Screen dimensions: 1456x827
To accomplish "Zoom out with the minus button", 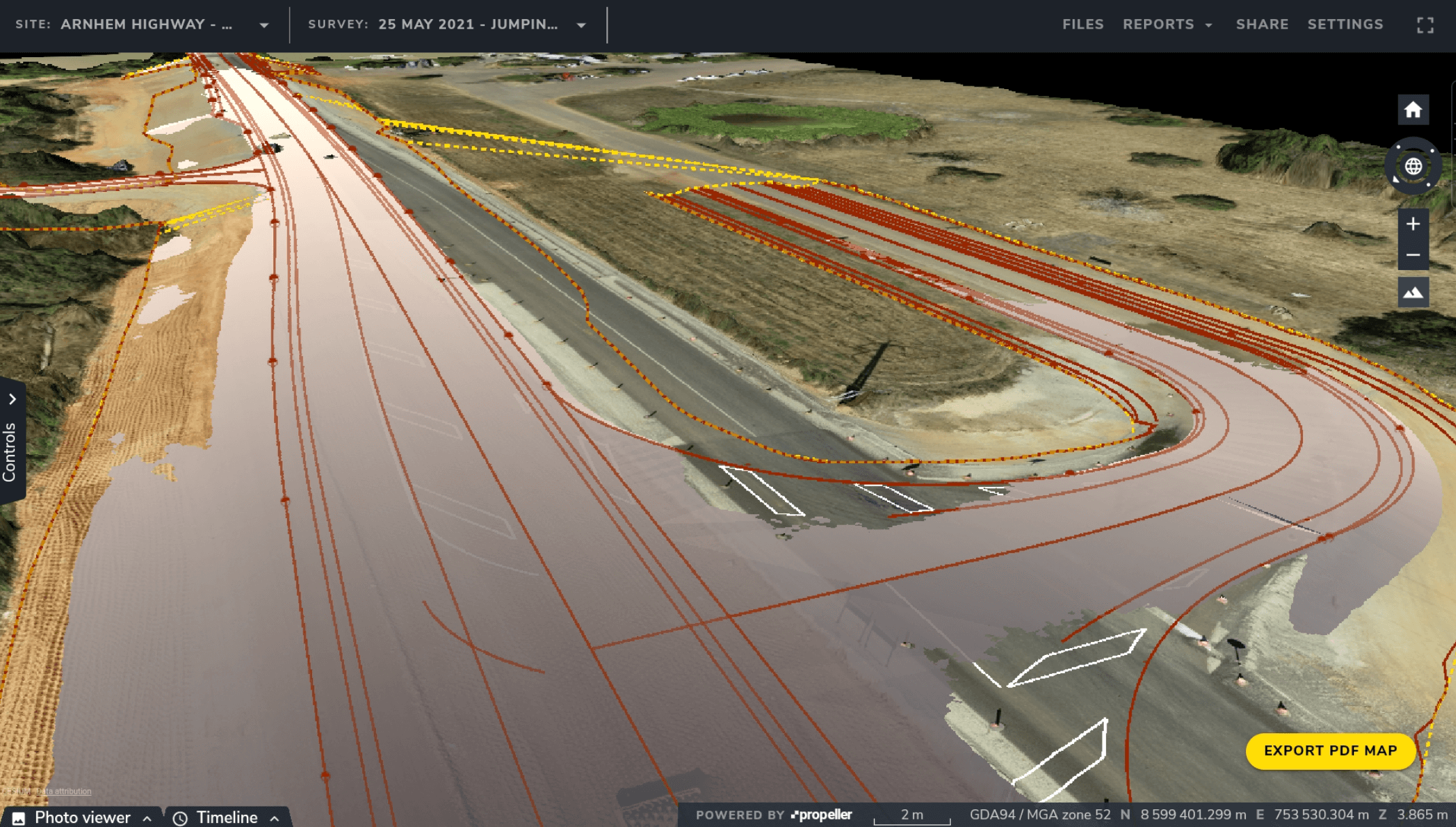I will click(1412, 255).
